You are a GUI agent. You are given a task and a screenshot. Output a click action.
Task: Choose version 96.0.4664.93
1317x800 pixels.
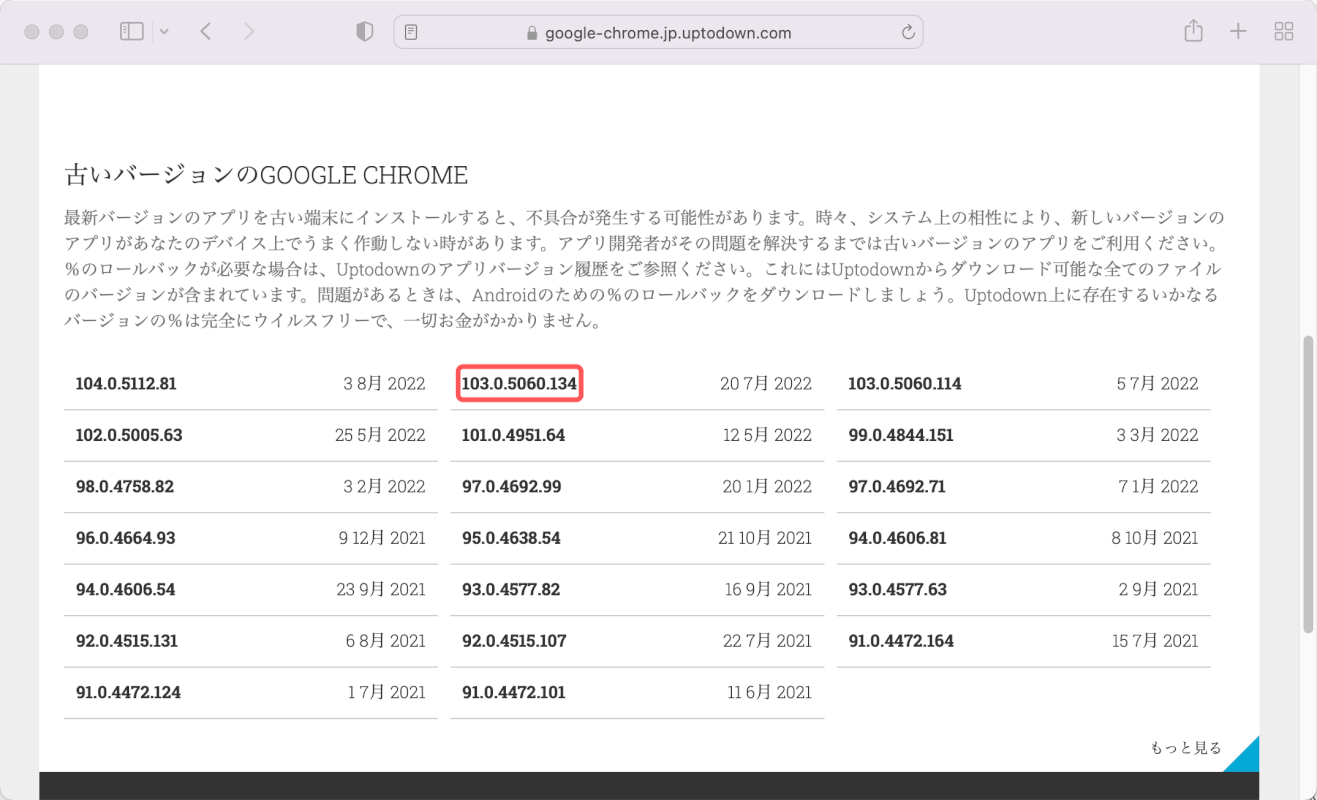126,538
